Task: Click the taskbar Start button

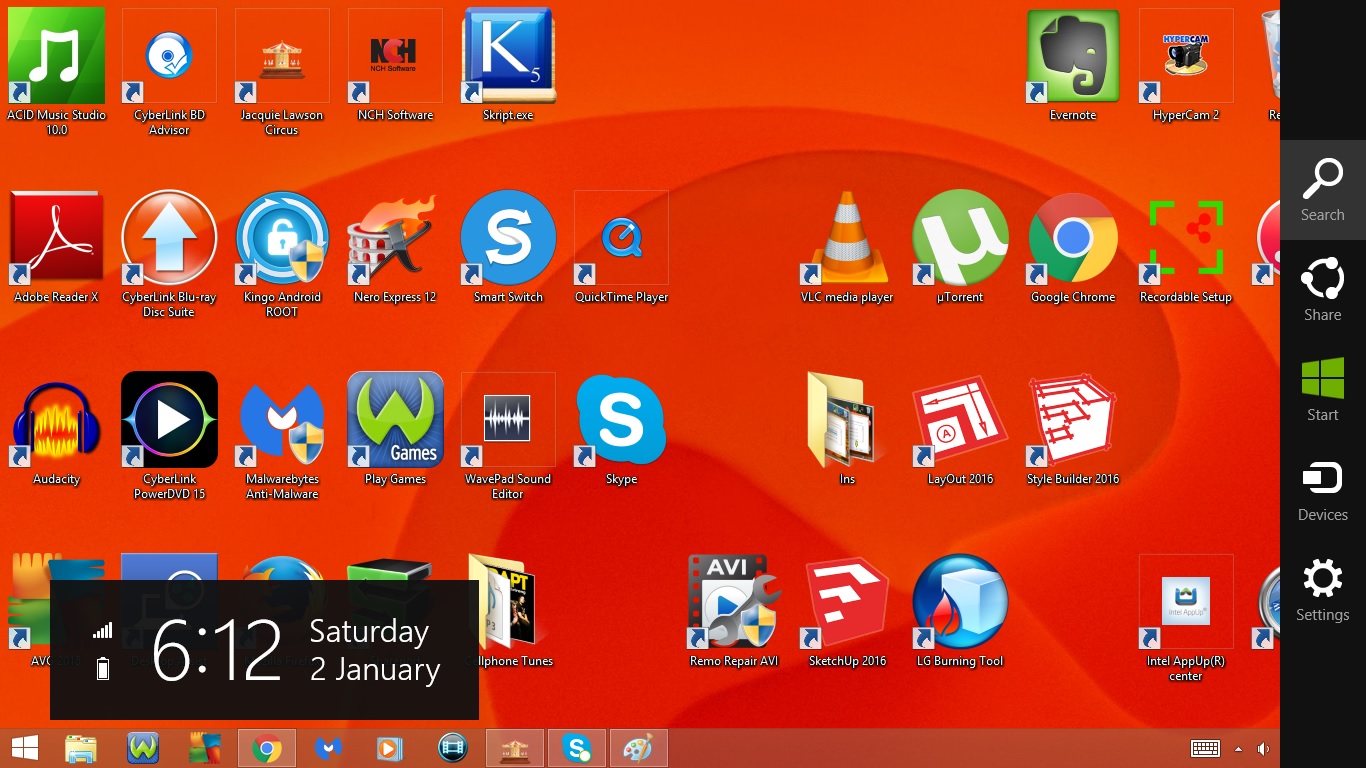Action: coord(25,748)
